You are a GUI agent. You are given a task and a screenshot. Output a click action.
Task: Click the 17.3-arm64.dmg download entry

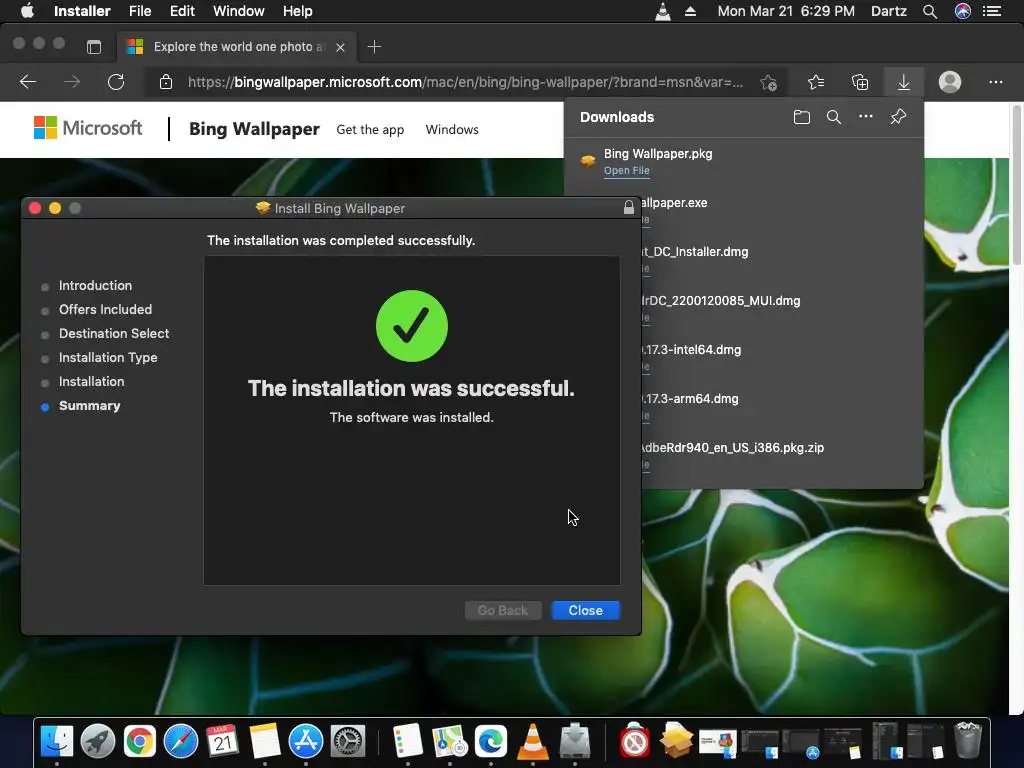(x=782, y=406)
